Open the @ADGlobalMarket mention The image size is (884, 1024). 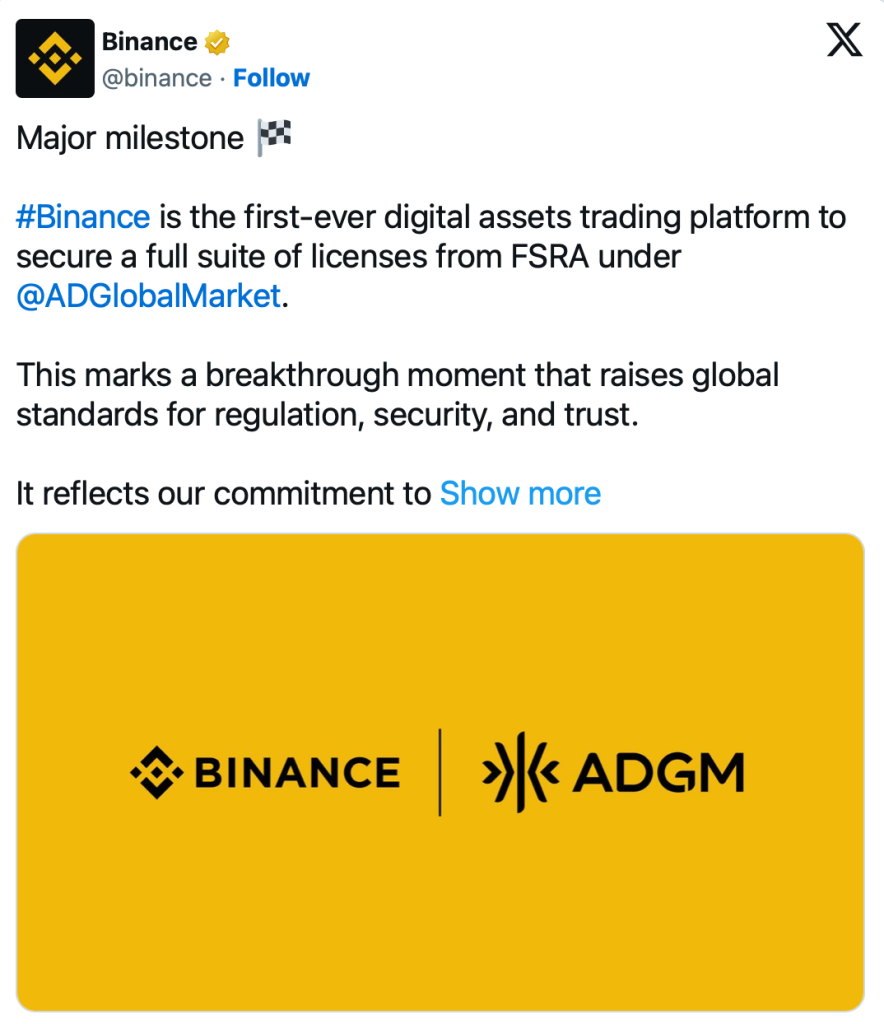pos(149,296)
